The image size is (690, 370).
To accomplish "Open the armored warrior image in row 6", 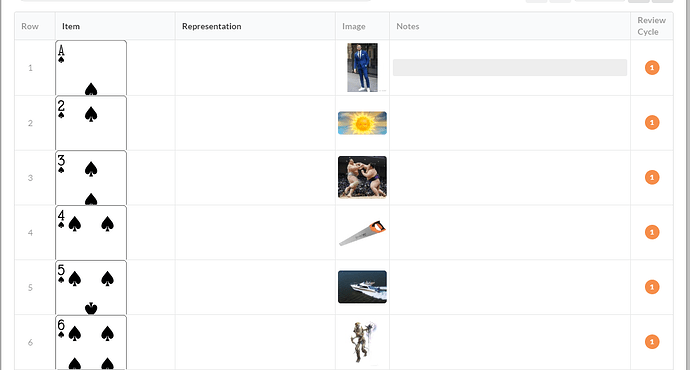I will pyautogui.click(x=362, y=342).
